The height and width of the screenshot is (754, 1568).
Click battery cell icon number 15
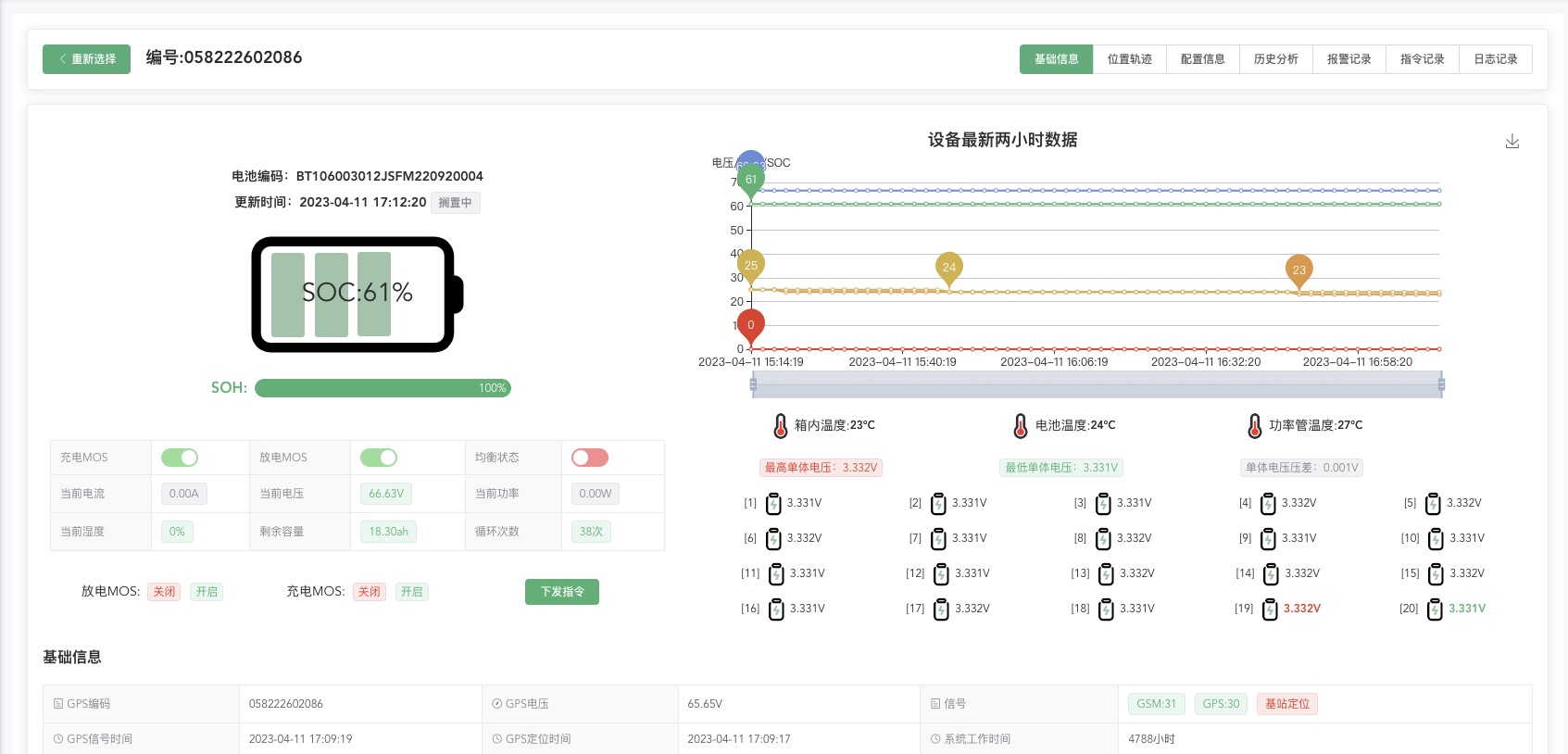tap(1436, 574)
